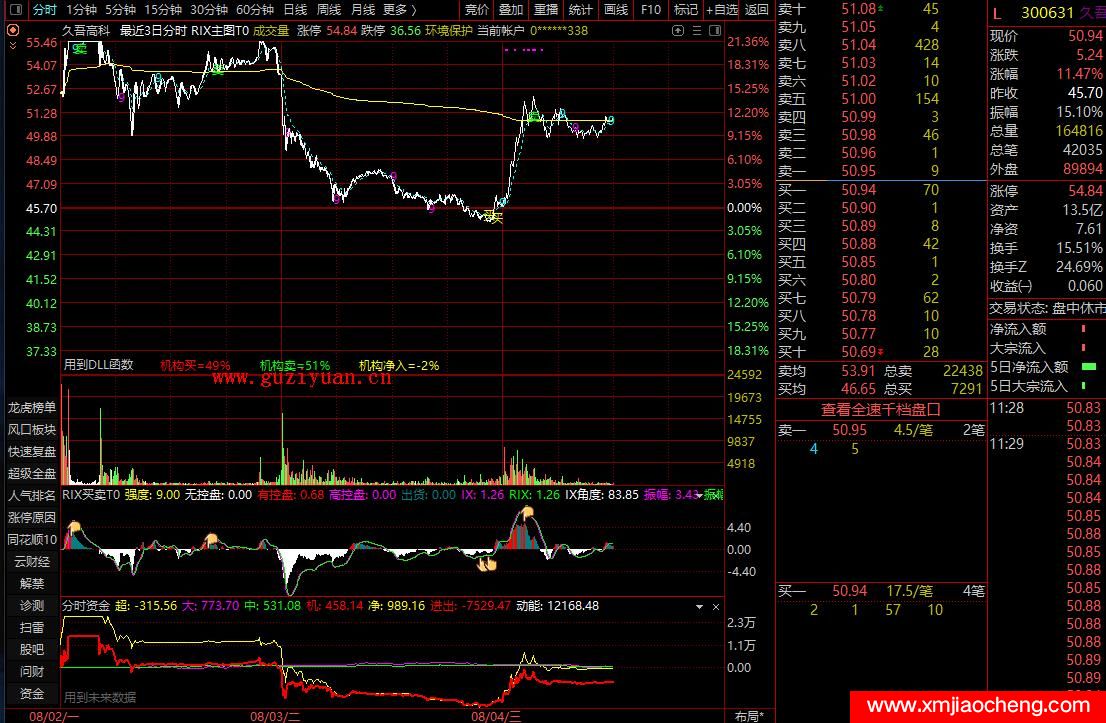Click the 查看全速千档盘口 link
Viewport: 1106px width, 723px height.
tap(881, 409)
